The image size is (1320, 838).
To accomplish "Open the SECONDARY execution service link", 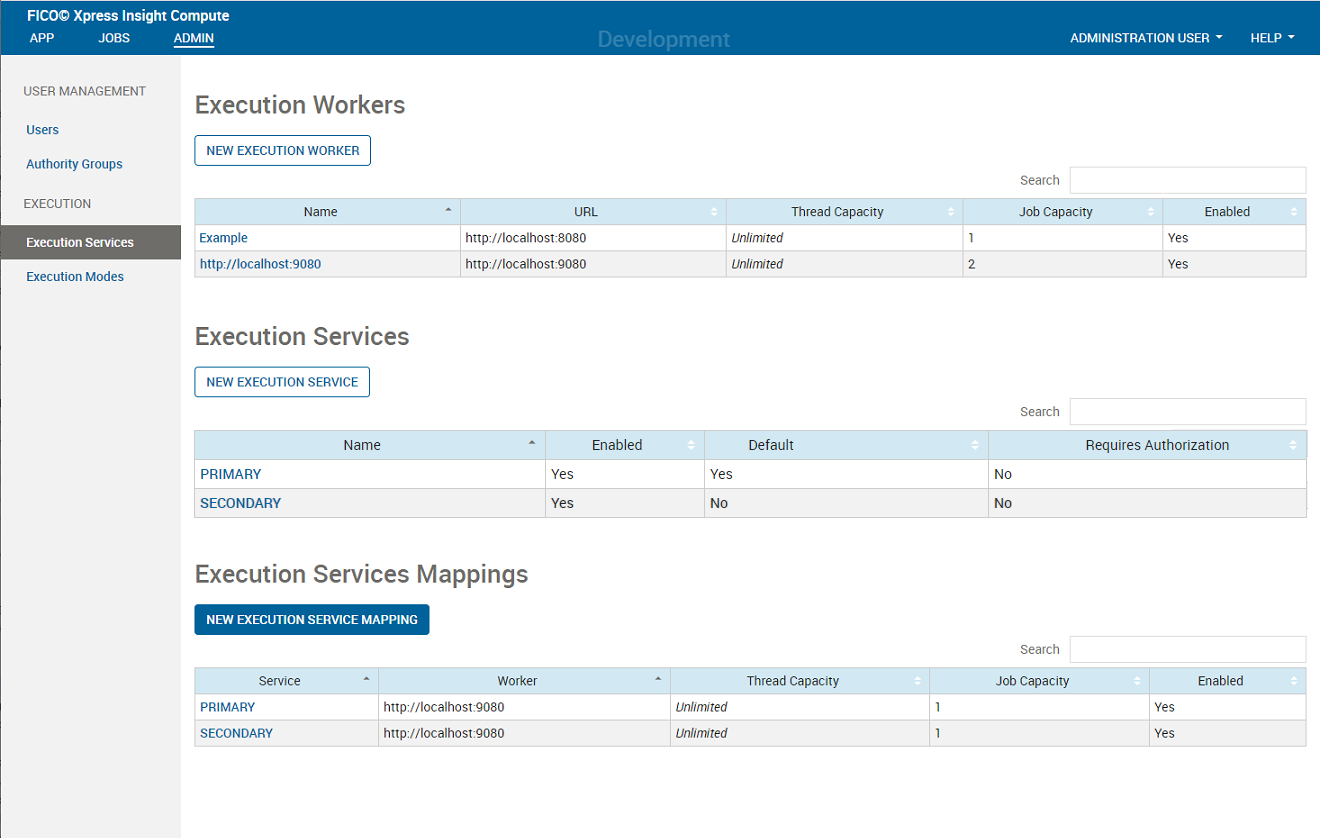I will point(241,503).
